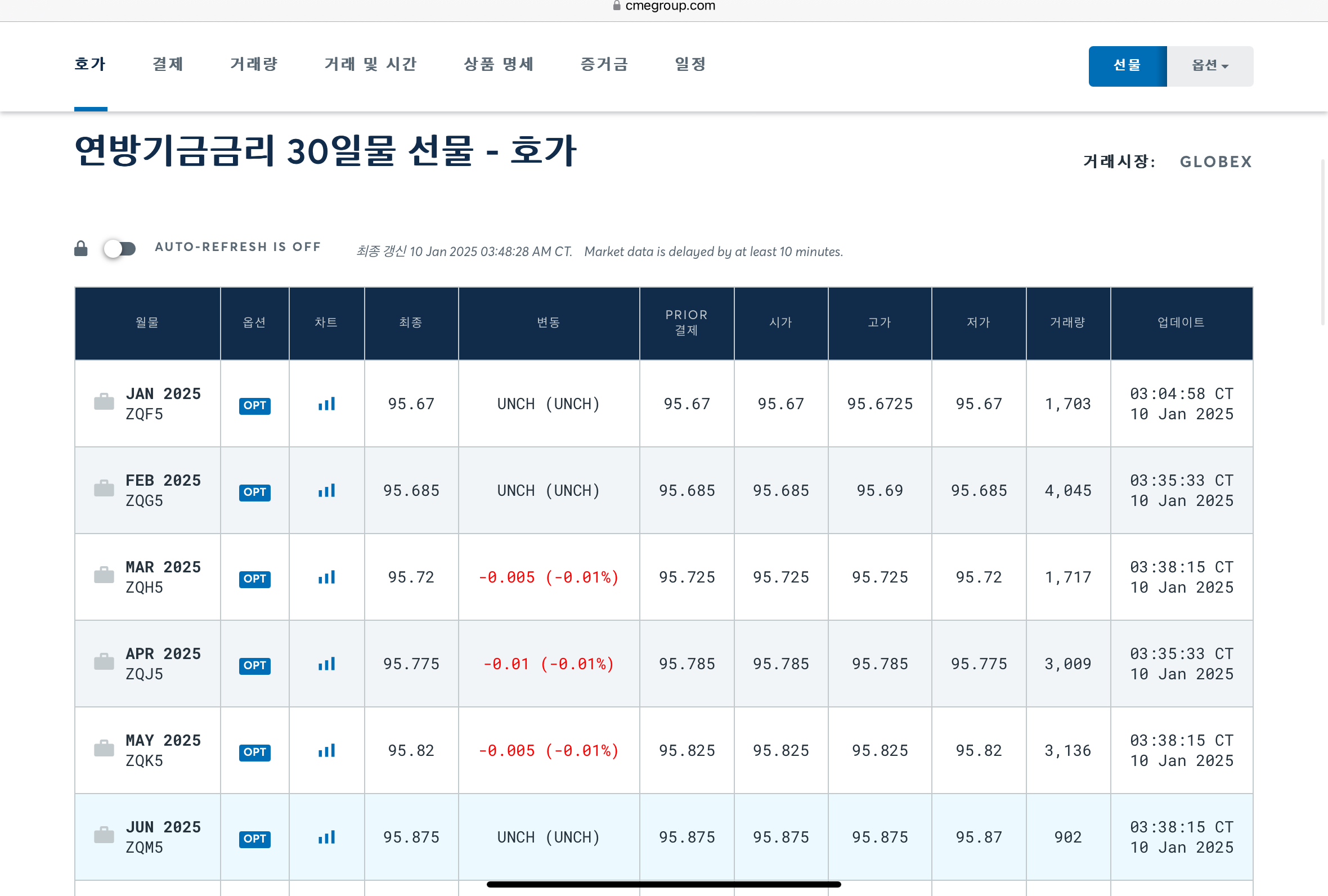Click the 일정 calendar tab
1328x896 pixels.
pos(690,64)
